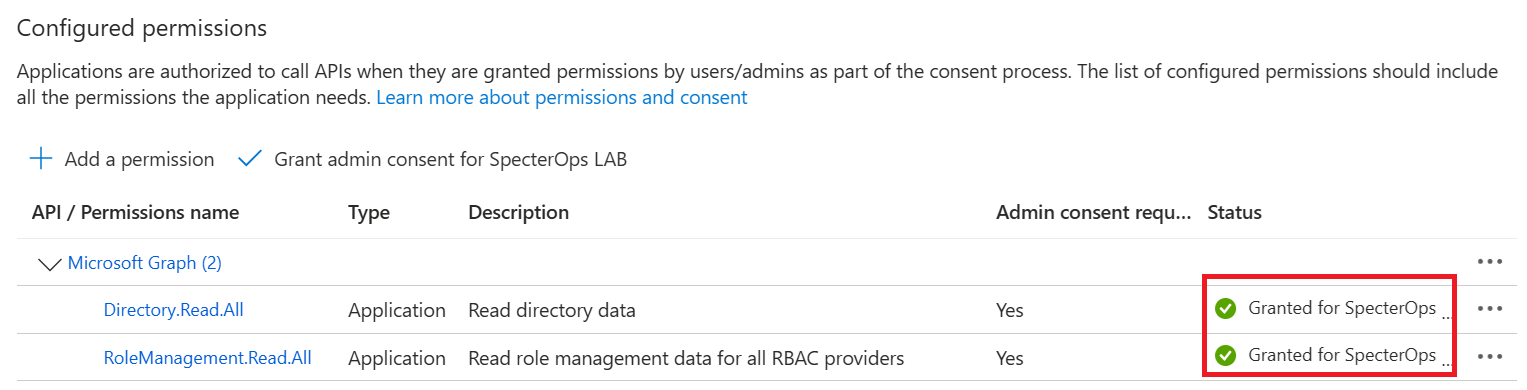The height and width of the screenshot is (390, 1527).
Task: Open the Microsoft Graph (2) link
Action: (145, 264)
